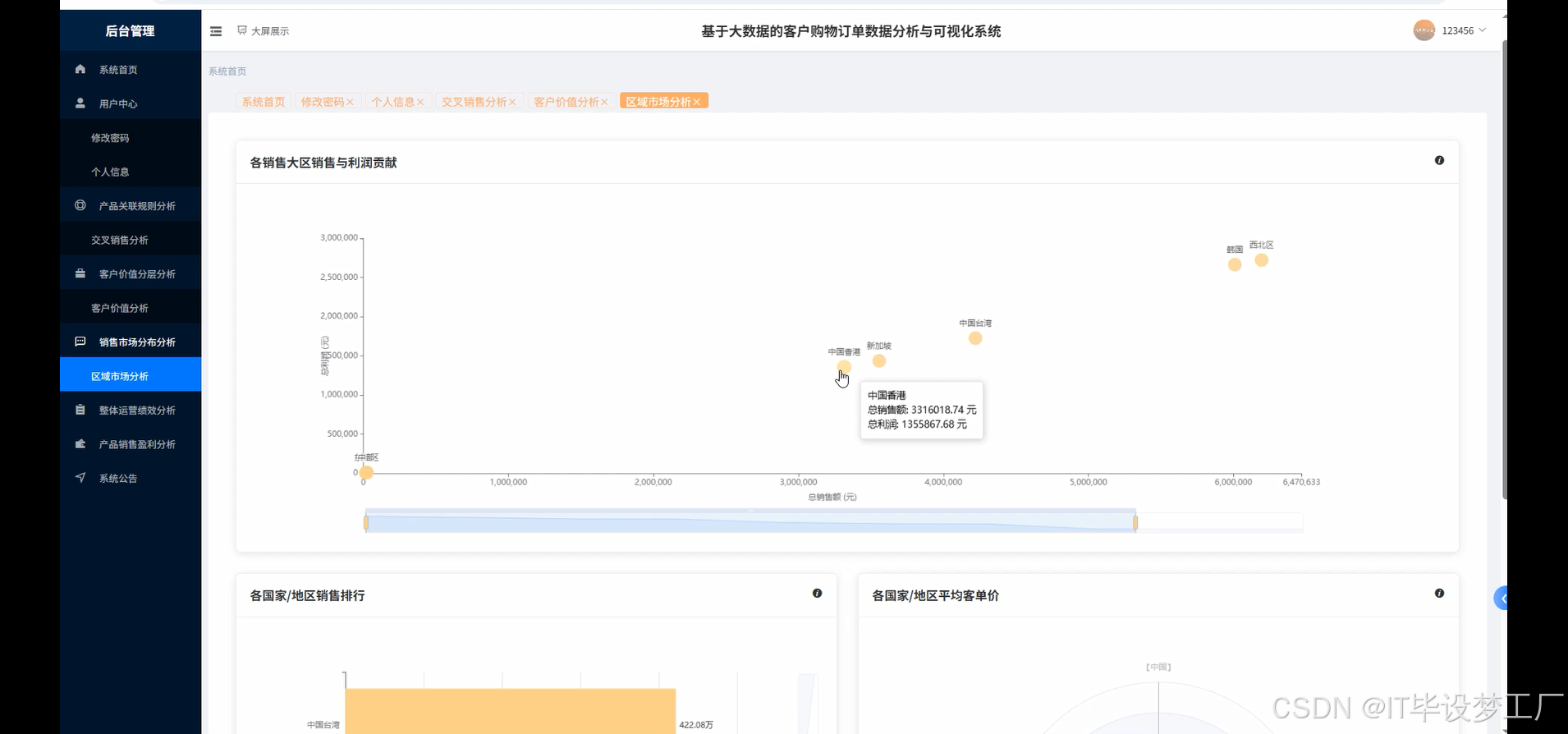Viewport: 1568px width, 734px height.
Task: Click the clipboard icon beside 整体运营绩效分析
Action: pos(80,410)
